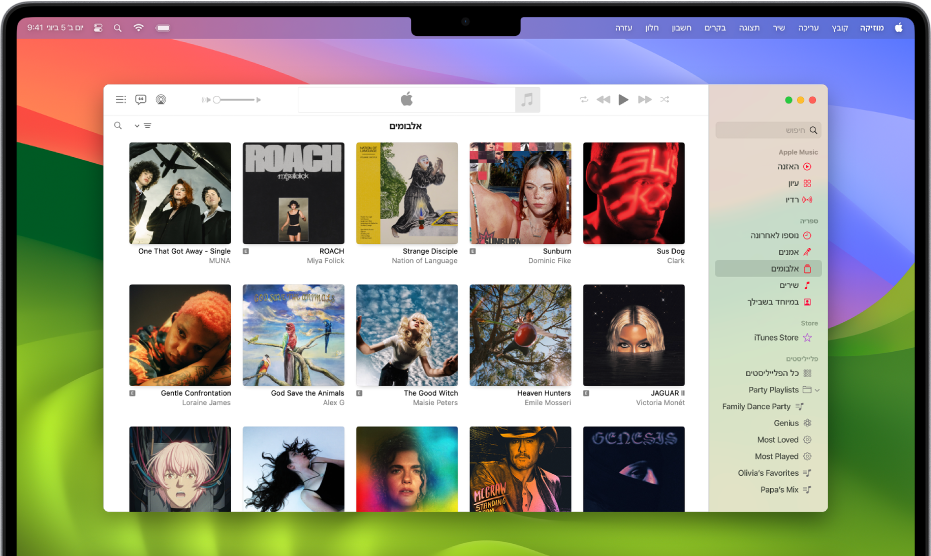Open The Good Witch album cover

tap(407, 335)
